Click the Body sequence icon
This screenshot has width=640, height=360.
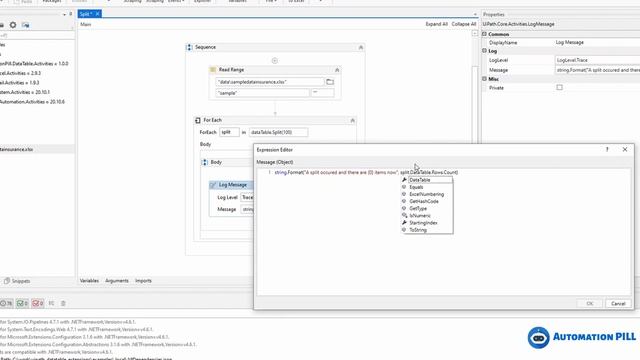(x=205, y=162)
